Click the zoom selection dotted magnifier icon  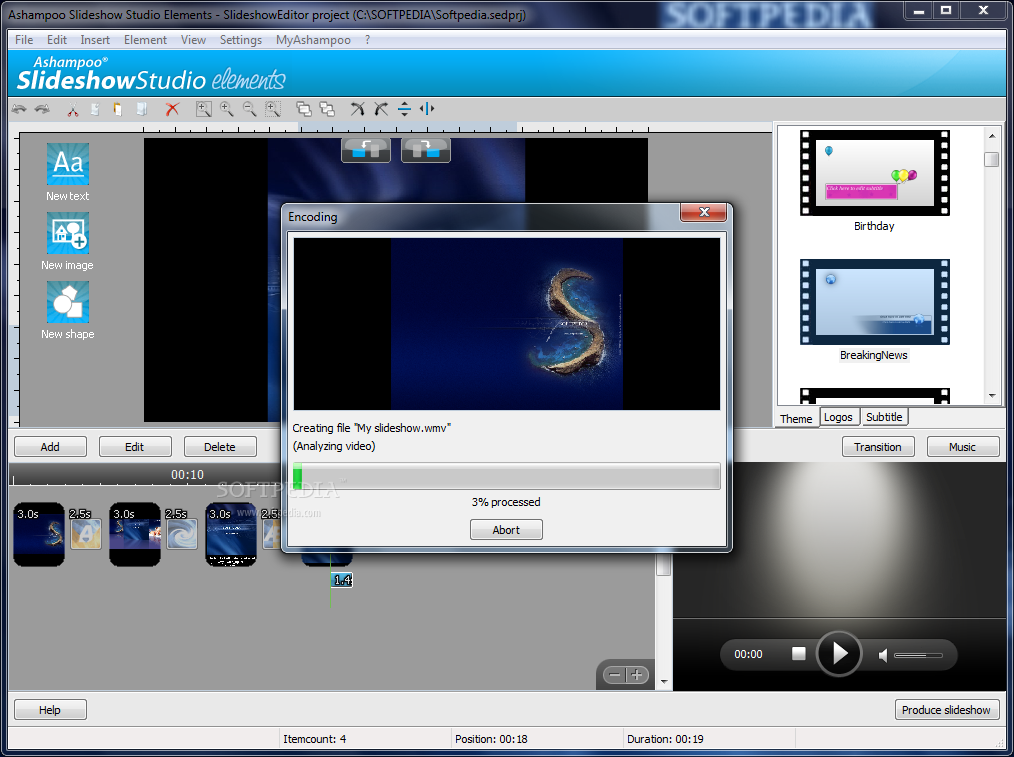(273, 109)
